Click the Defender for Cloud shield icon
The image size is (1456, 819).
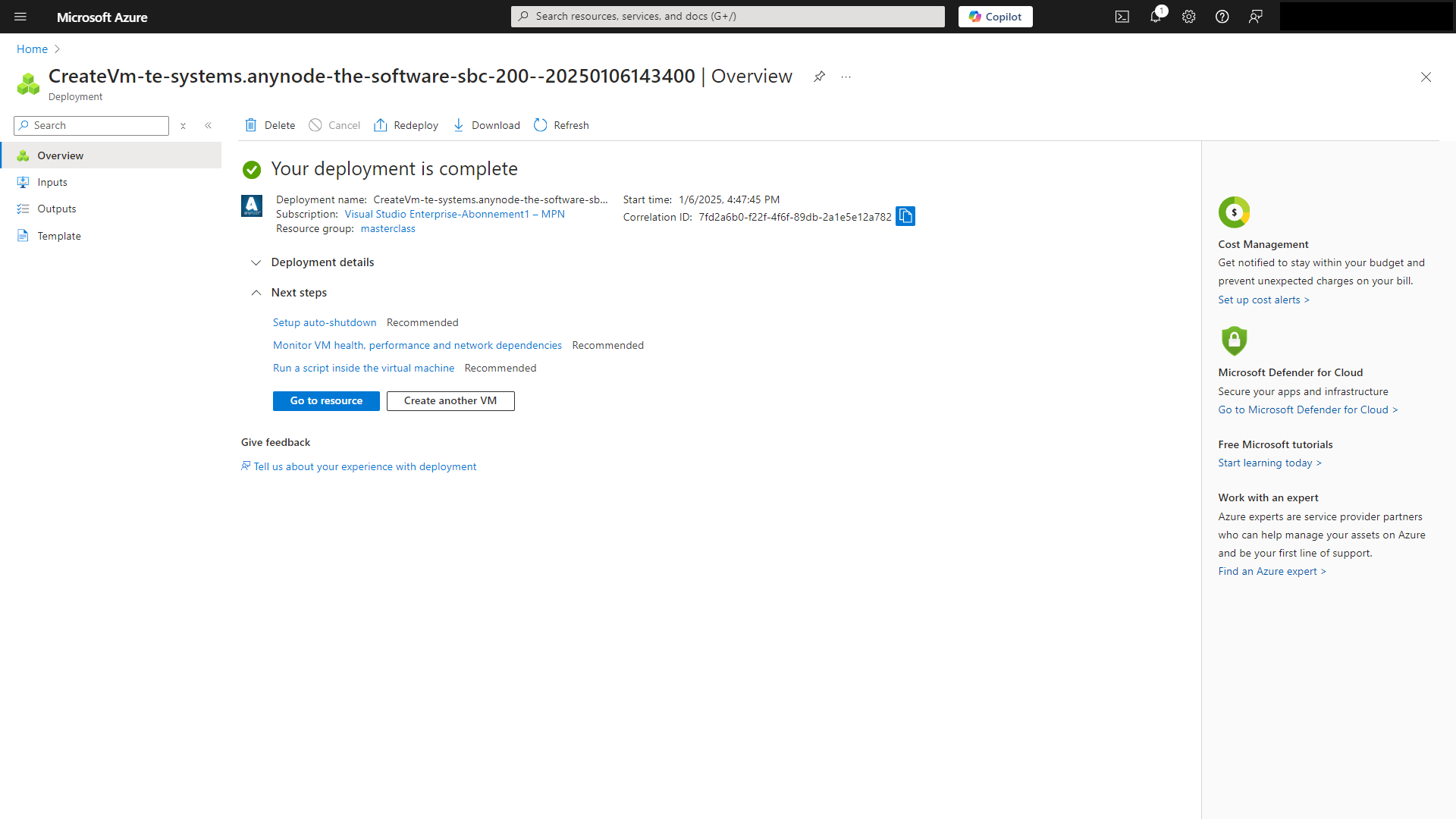pyautogui.click(x=1234, y=340)
